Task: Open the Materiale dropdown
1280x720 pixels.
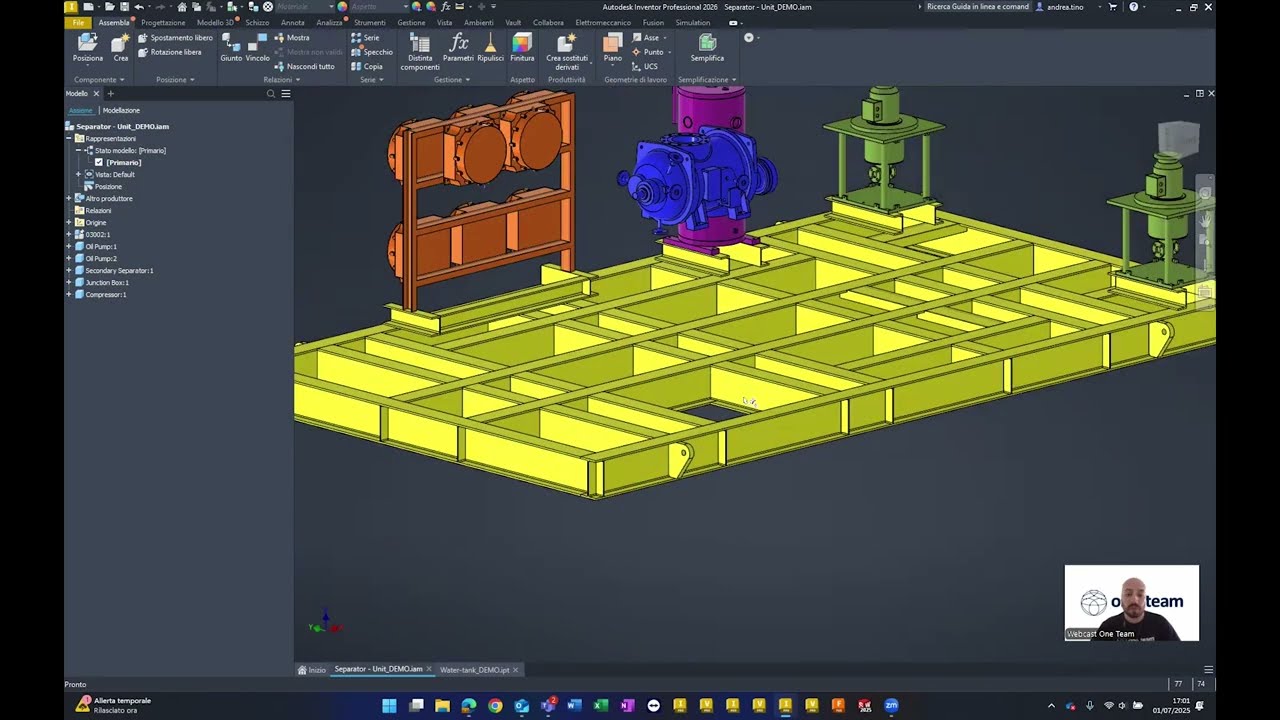Action: click(x=304, y=7)
